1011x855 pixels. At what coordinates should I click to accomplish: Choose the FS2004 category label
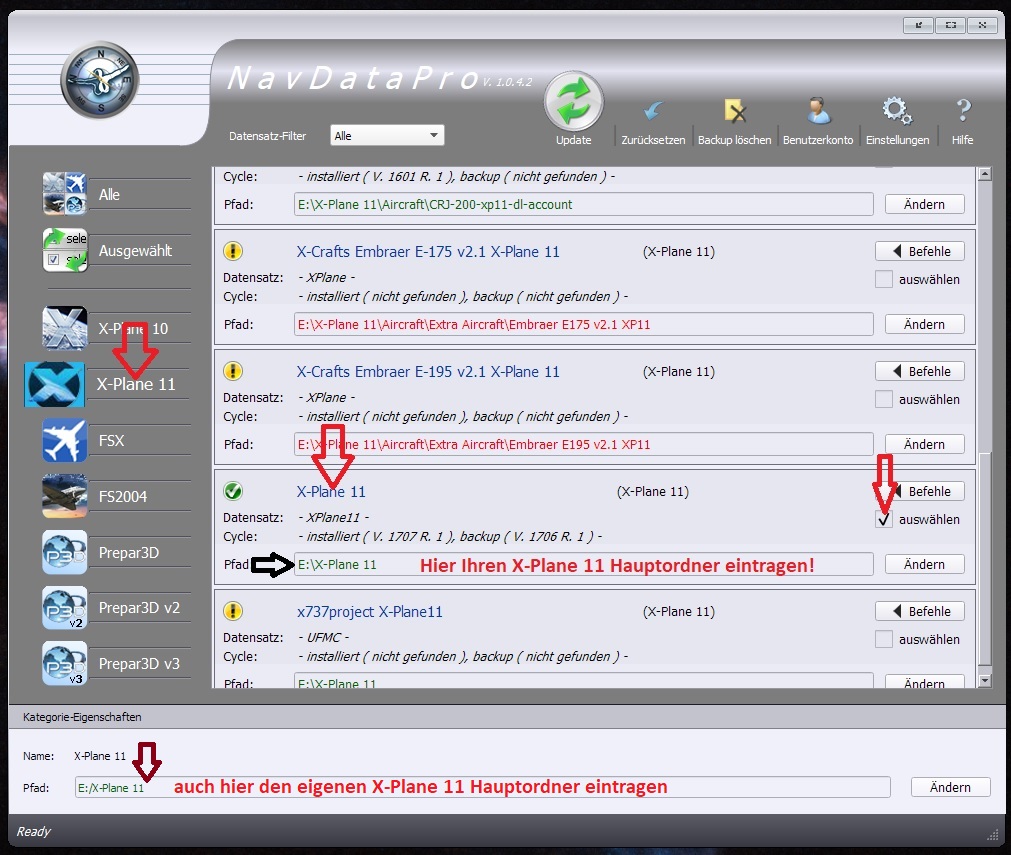click(x=123, y=496)
